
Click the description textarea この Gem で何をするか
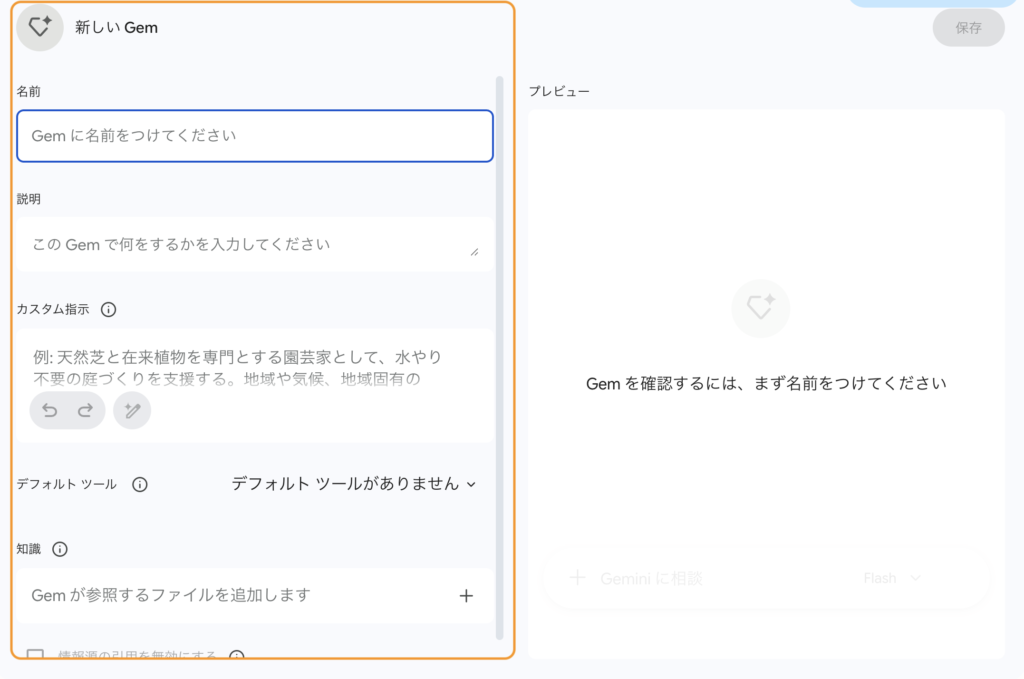coord(255,244)
